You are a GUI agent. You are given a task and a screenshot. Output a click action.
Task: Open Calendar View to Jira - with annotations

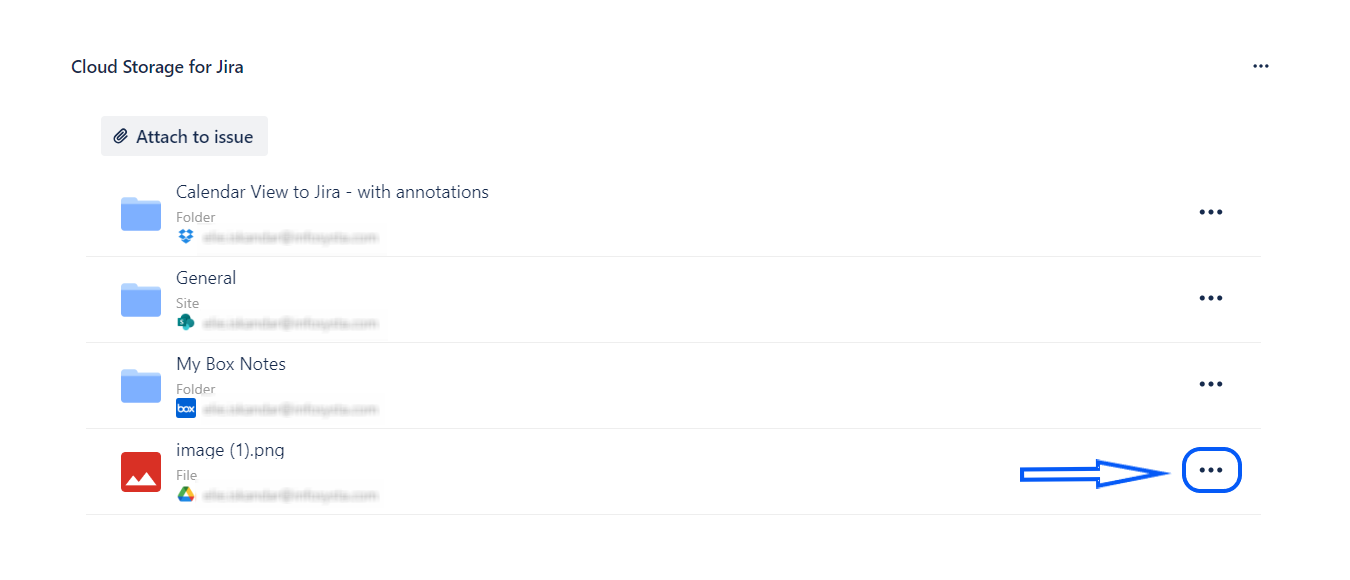[x=332, y=192]
